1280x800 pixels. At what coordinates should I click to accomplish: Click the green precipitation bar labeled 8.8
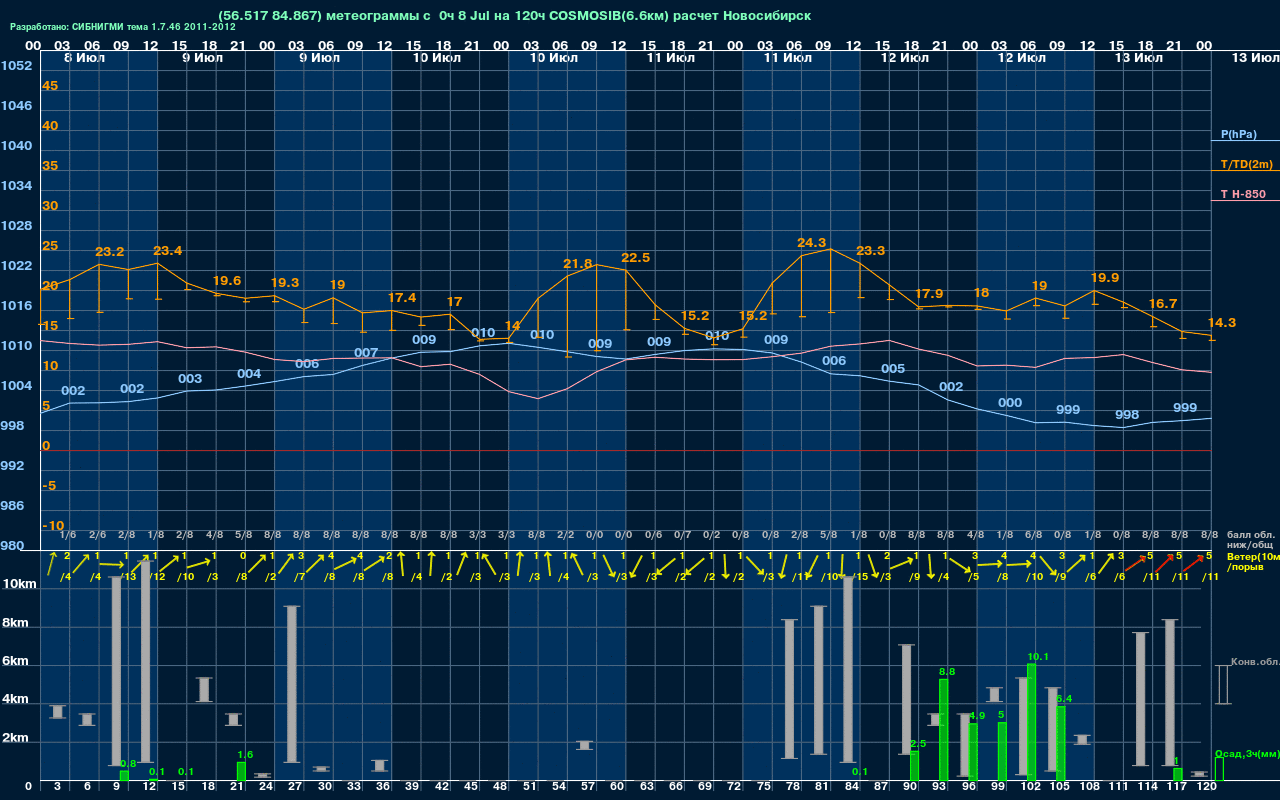[943, 730]
